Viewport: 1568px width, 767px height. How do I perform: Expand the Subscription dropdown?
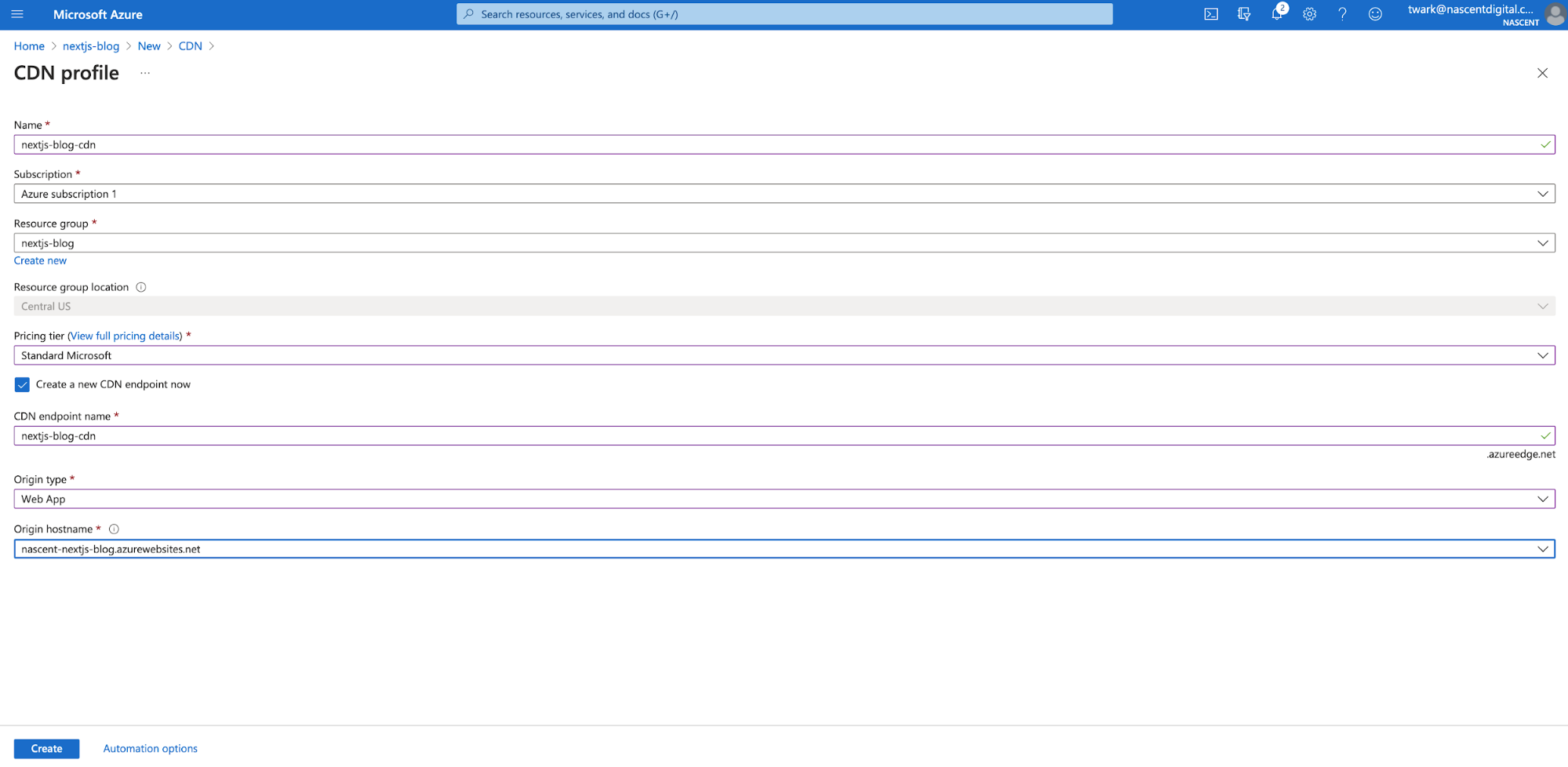pos(784,194)
